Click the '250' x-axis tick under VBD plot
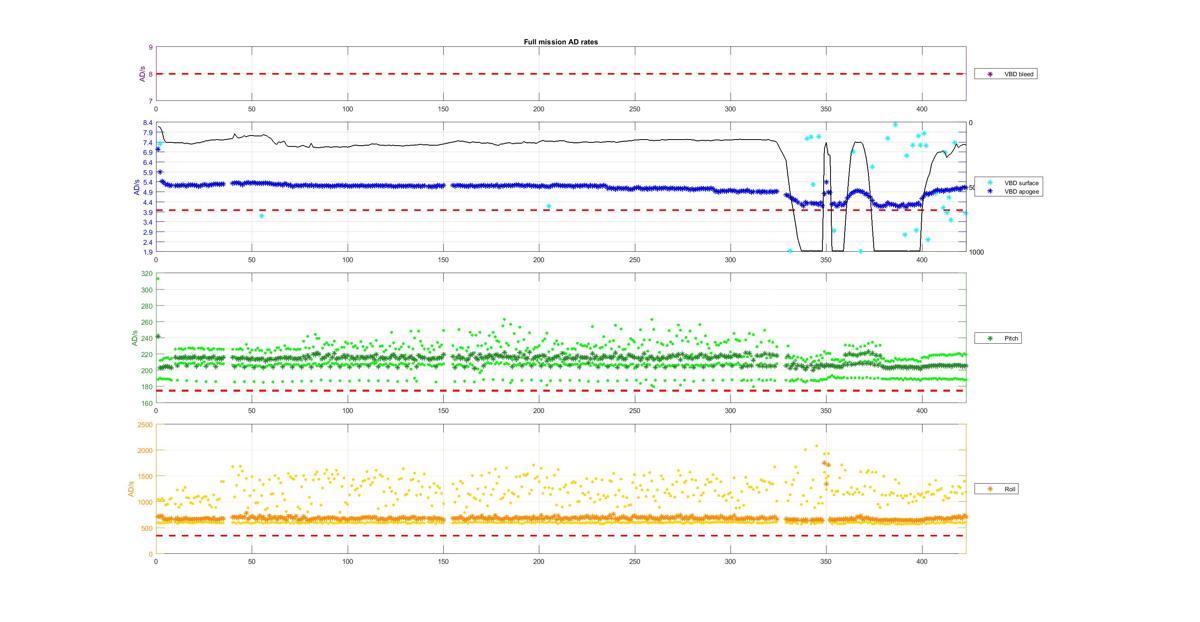Image resolution: width=1200 pixels, height=622 pixels. coord(635,259)
